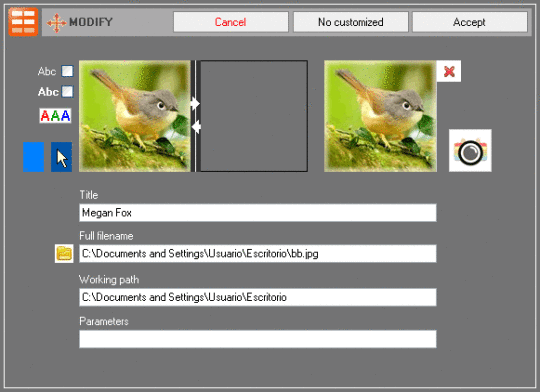Click the Modify move-arrows icon

pyautogui.click(x=56, y=23)
